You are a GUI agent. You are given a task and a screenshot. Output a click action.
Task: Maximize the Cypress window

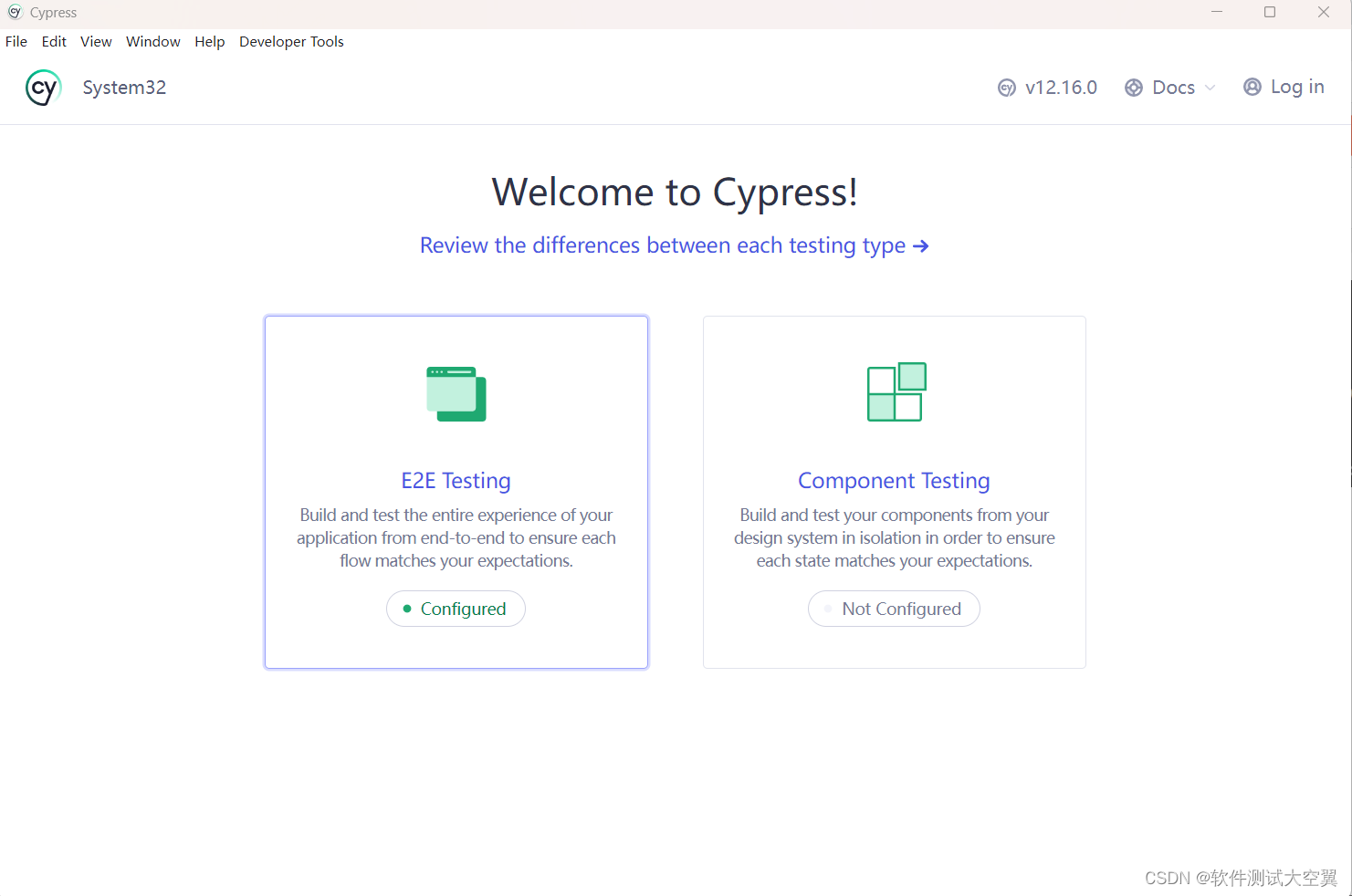coord(1270,12)
